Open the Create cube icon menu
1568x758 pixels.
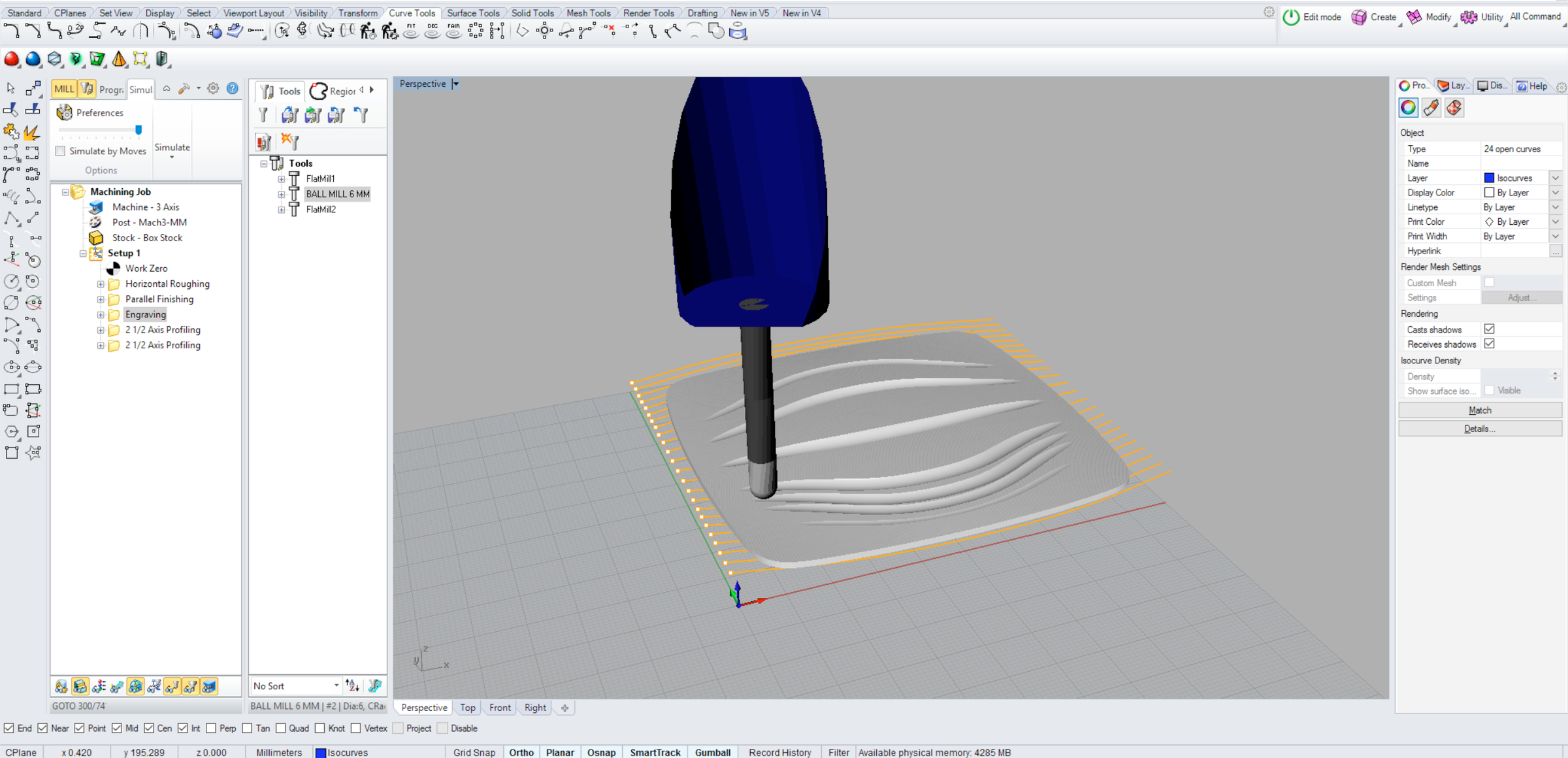(x=1359, y=17)
